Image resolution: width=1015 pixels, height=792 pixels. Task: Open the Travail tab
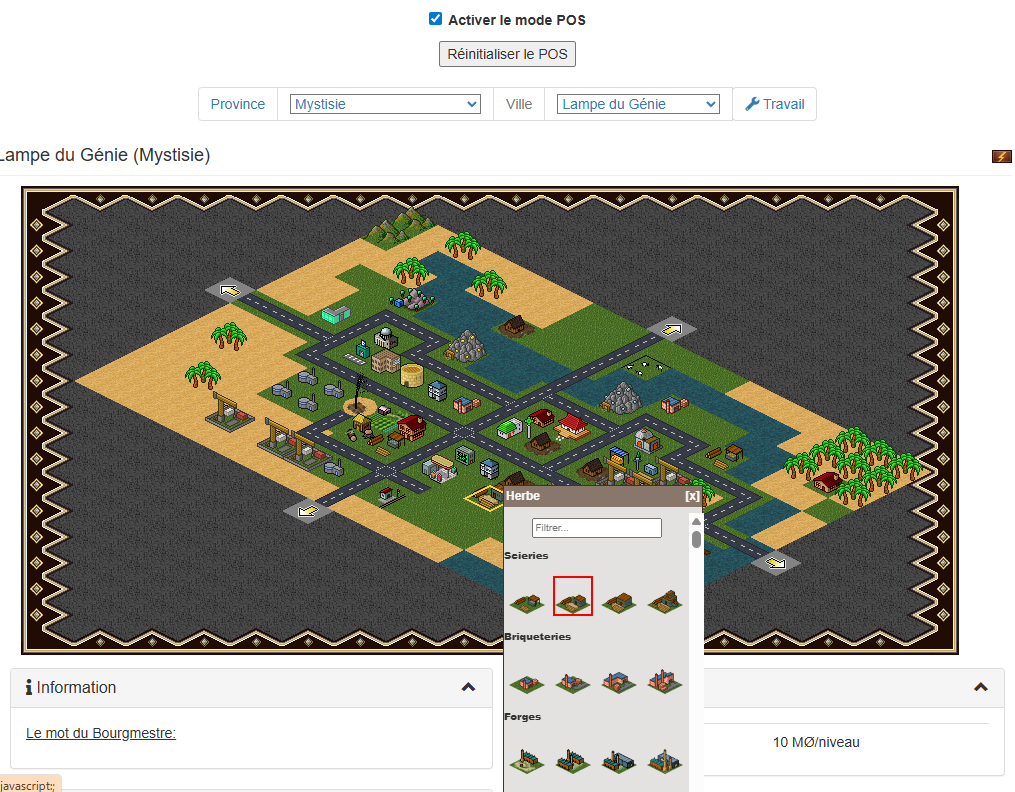775,104
